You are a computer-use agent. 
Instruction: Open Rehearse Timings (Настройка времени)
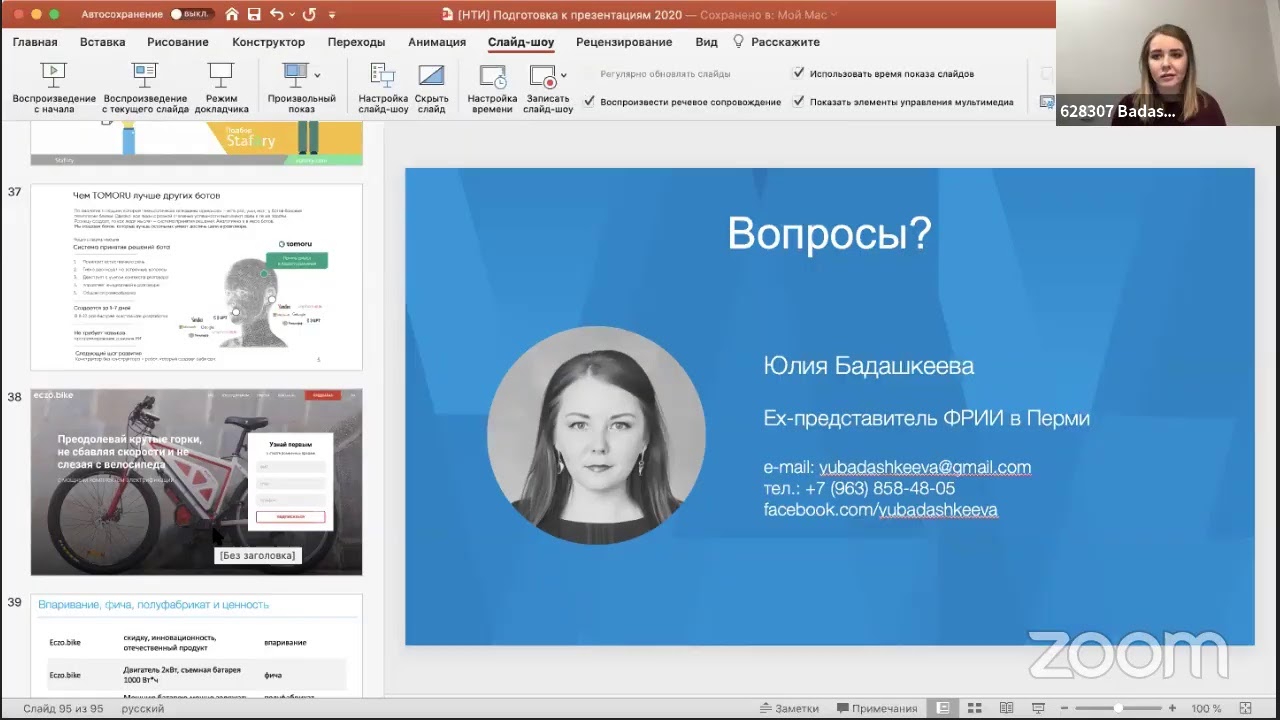[492, 87]
